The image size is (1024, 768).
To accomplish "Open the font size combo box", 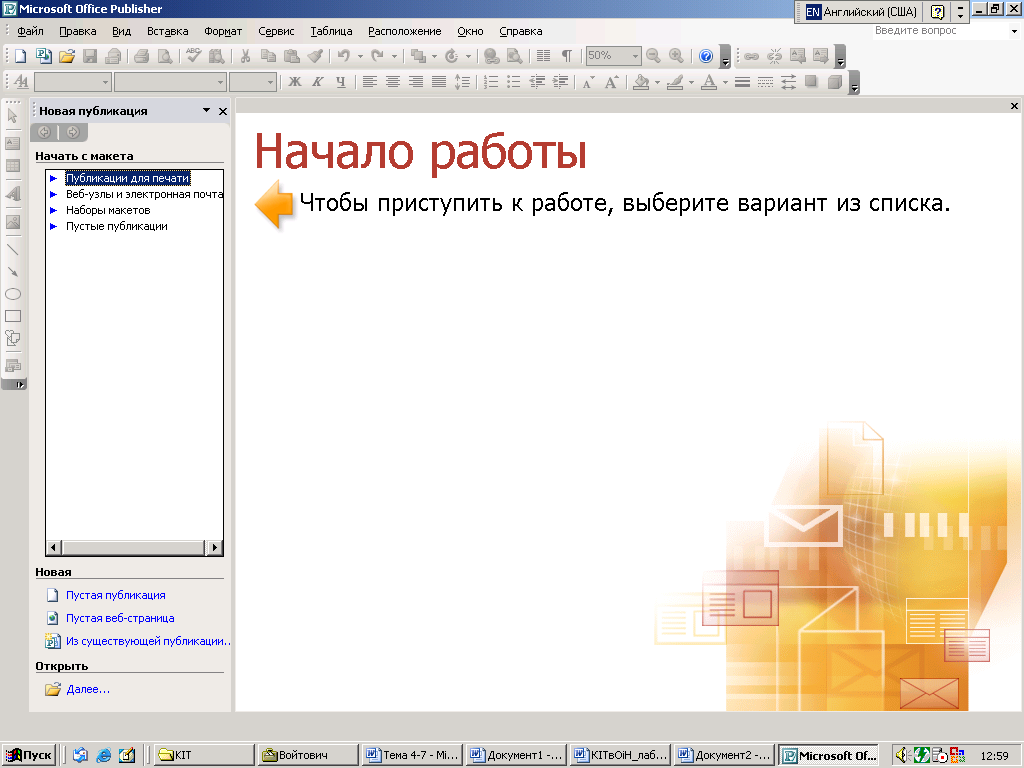I will pos(253,82).
